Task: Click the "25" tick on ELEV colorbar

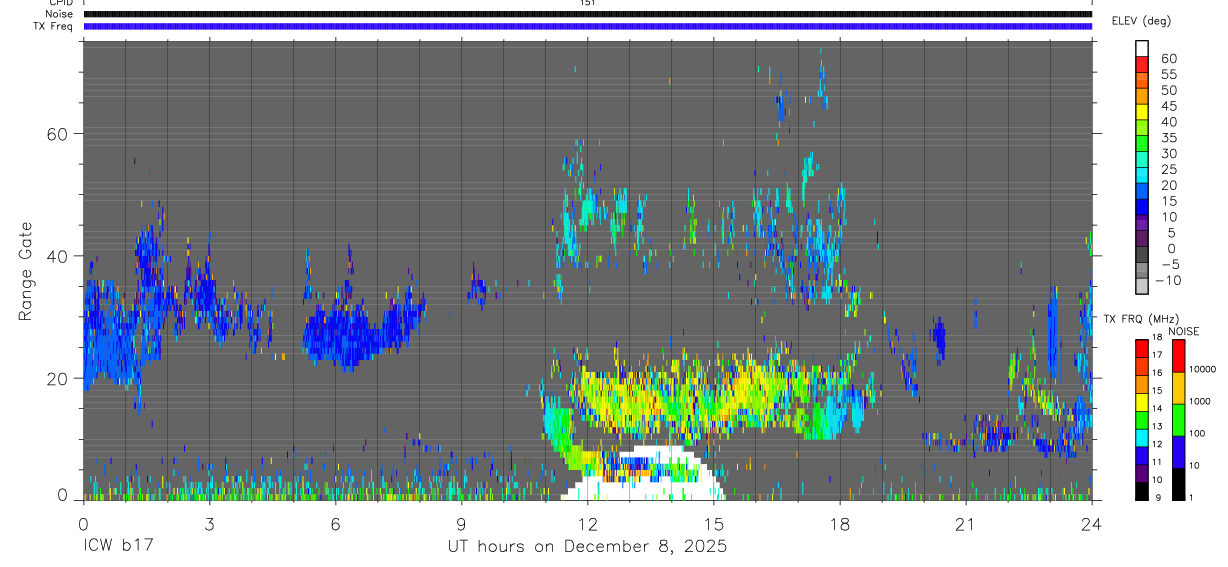Action: 1168,170
